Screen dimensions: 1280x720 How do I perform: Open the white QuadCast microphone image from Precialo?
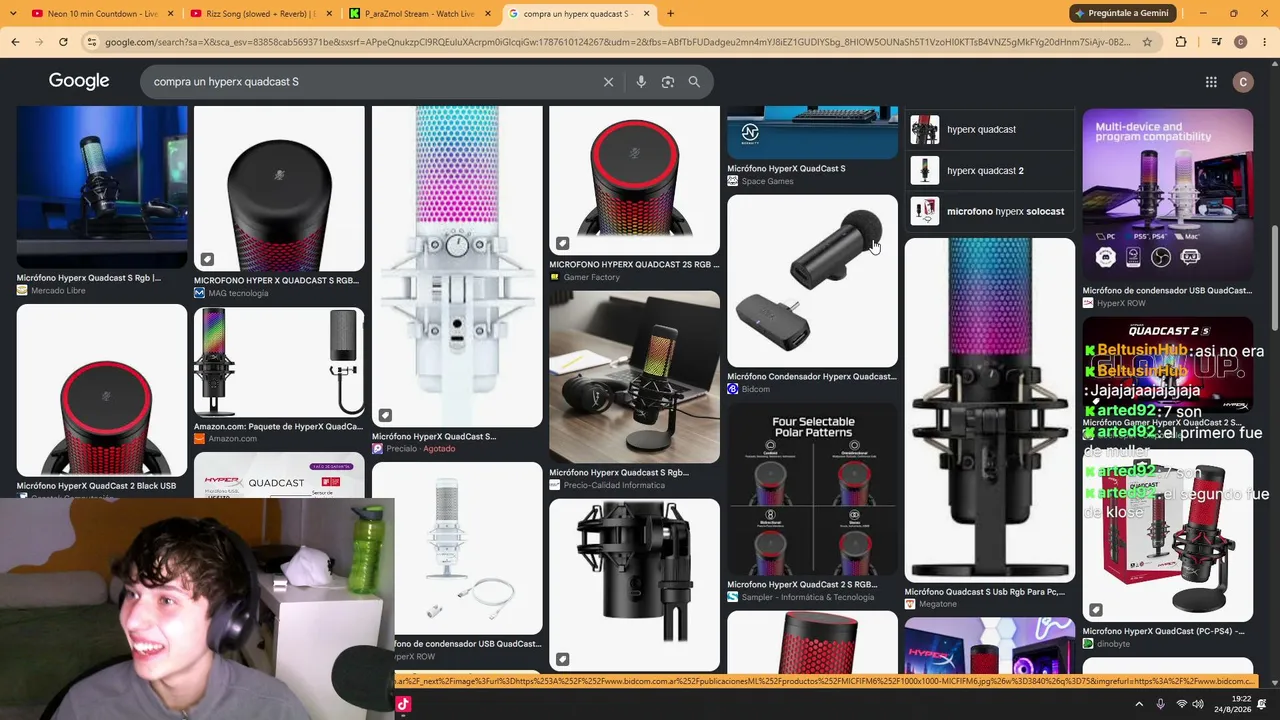pos(457,267)
